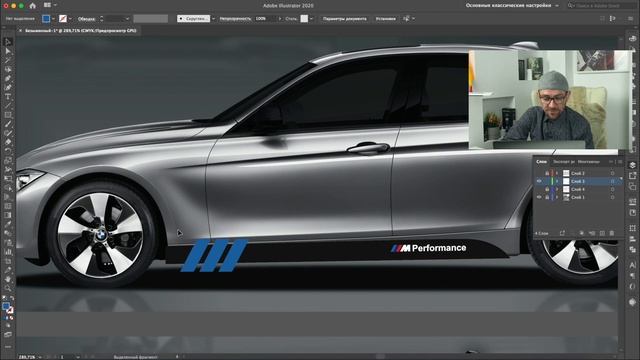Open the screen mode switcher
This screenshot has width=640, height=360.
point(8,334)
